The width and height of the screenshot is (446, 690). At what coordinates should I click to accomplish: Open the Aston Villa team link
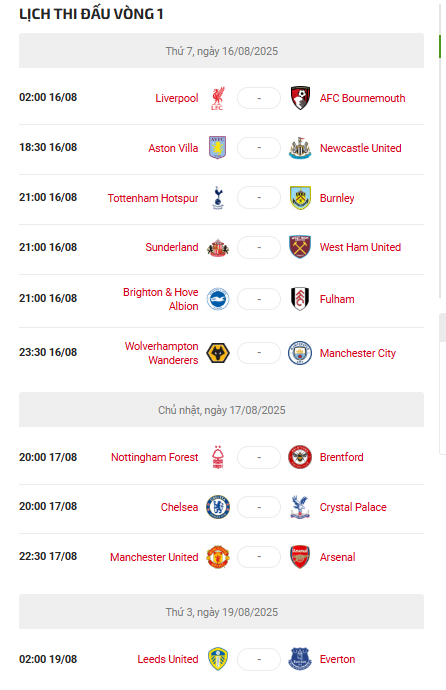coord(173,148)
